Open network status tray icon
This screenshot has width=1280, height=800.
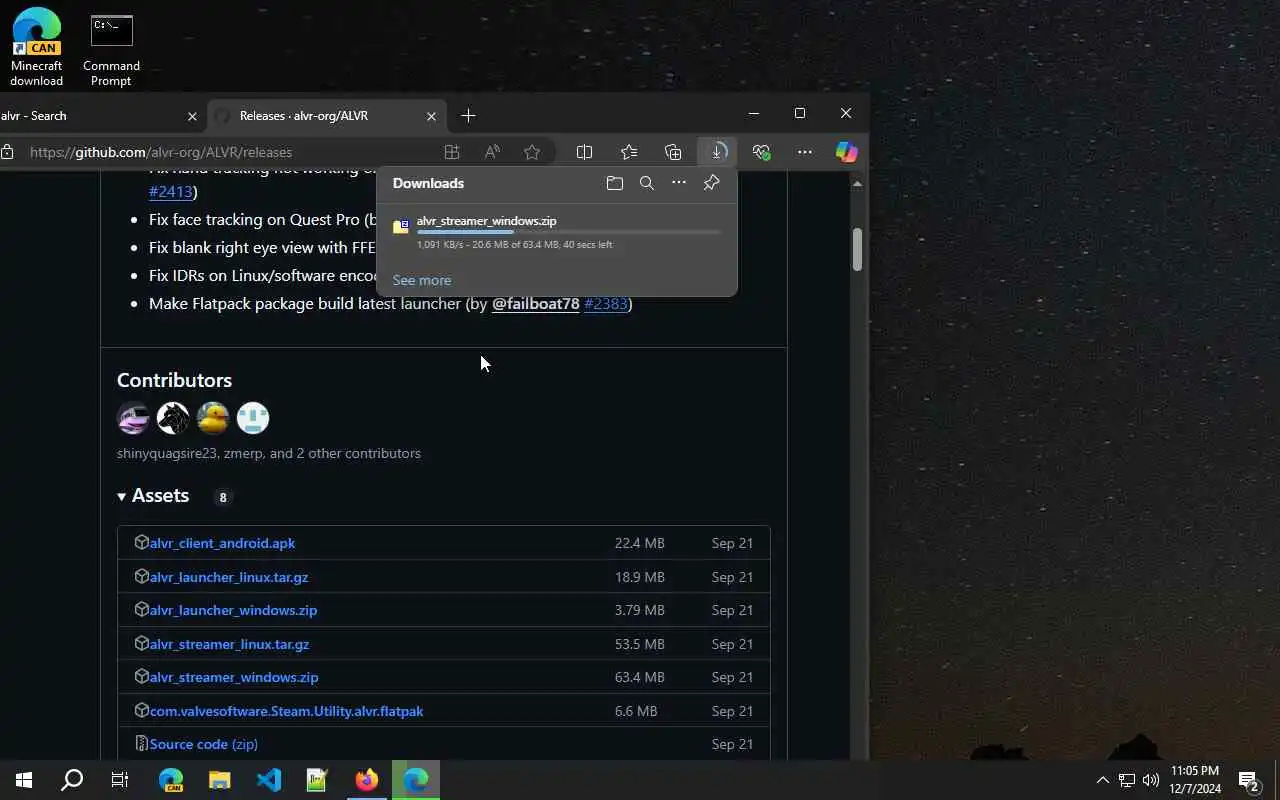pos(1127,780)
